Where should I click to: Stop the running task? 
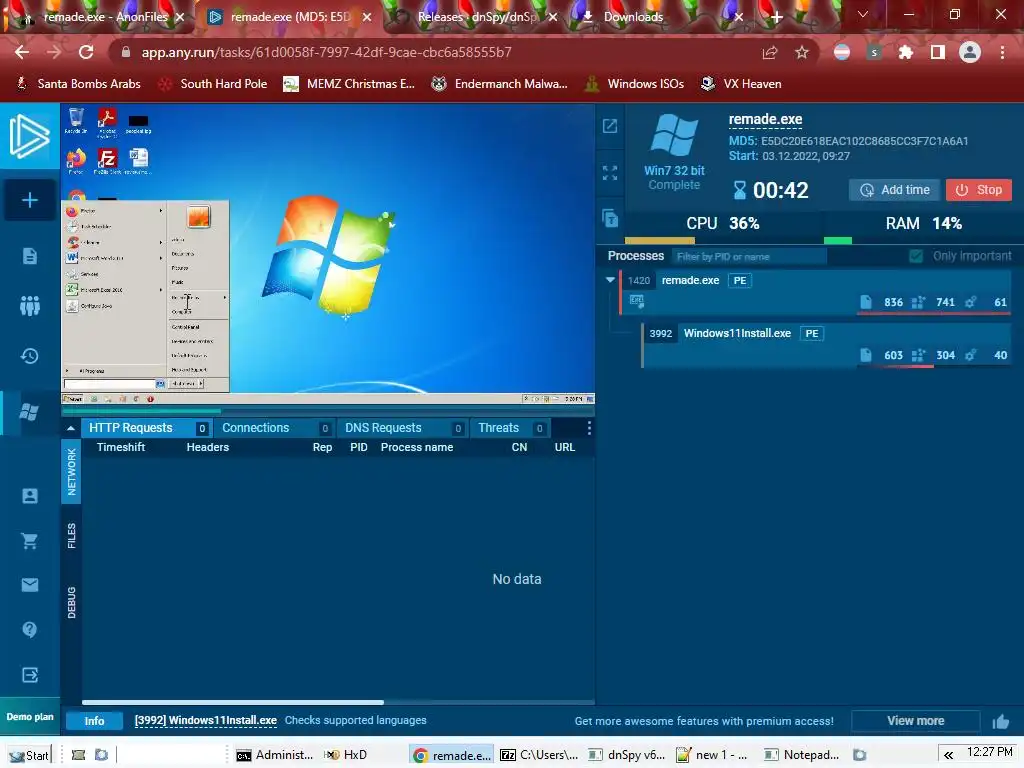(978, 190)
